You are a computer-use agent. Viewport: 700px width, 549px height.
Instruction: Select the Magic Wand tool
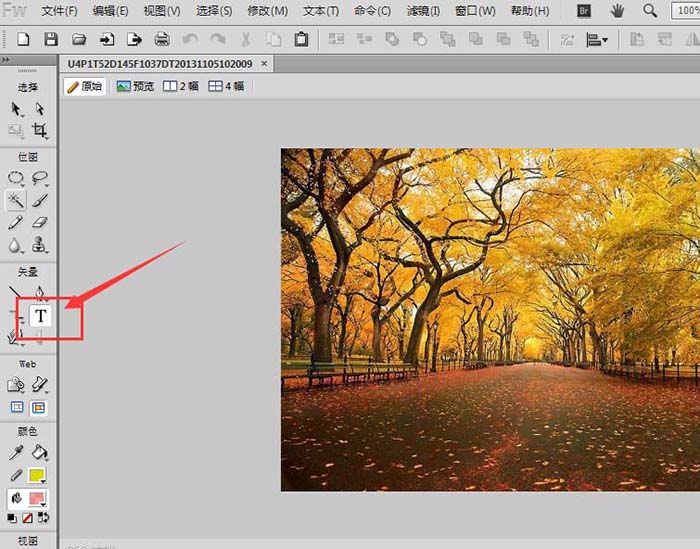17,200
